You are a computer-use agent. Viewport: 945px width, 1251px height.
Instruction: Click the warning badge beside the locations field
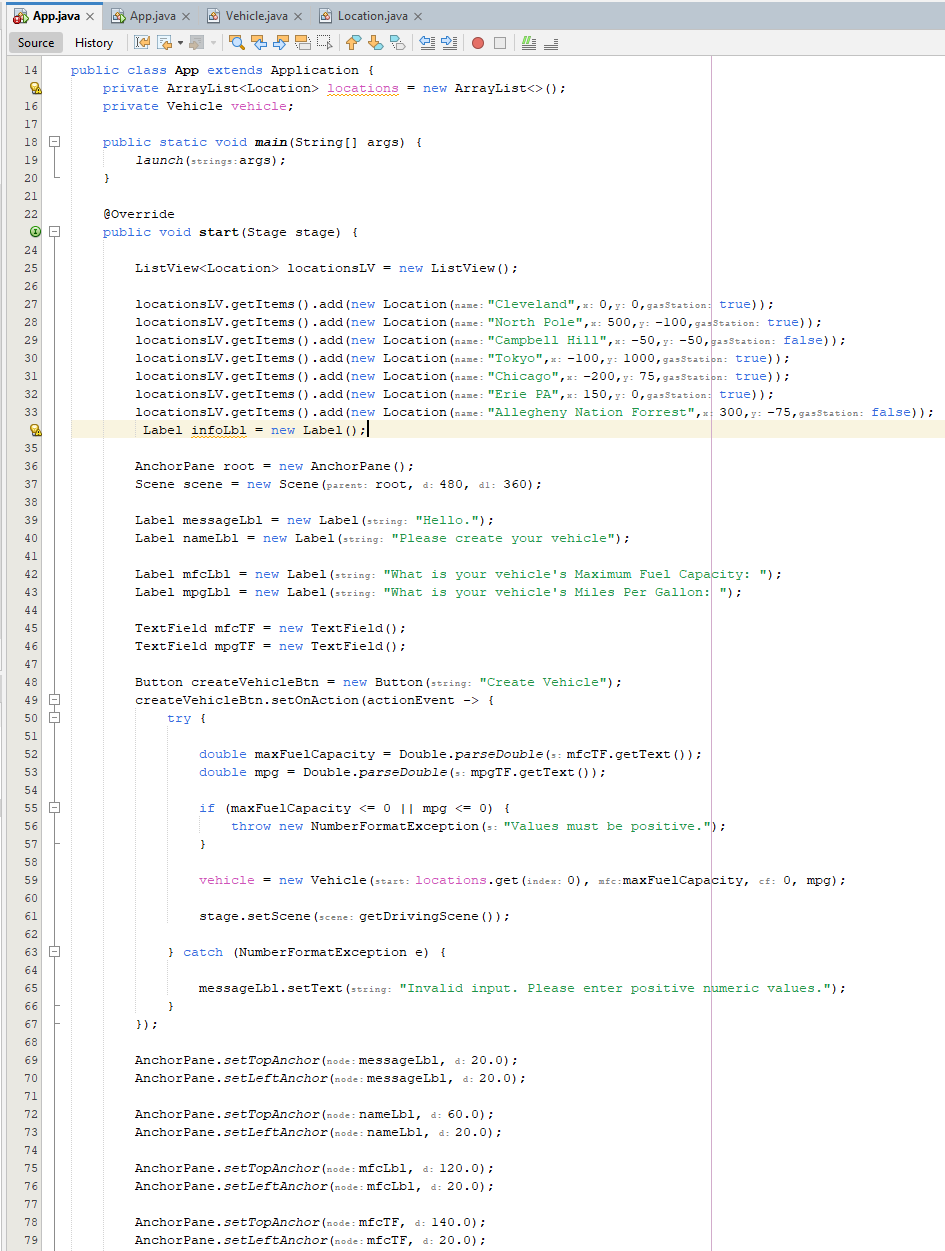pos(35,88)
